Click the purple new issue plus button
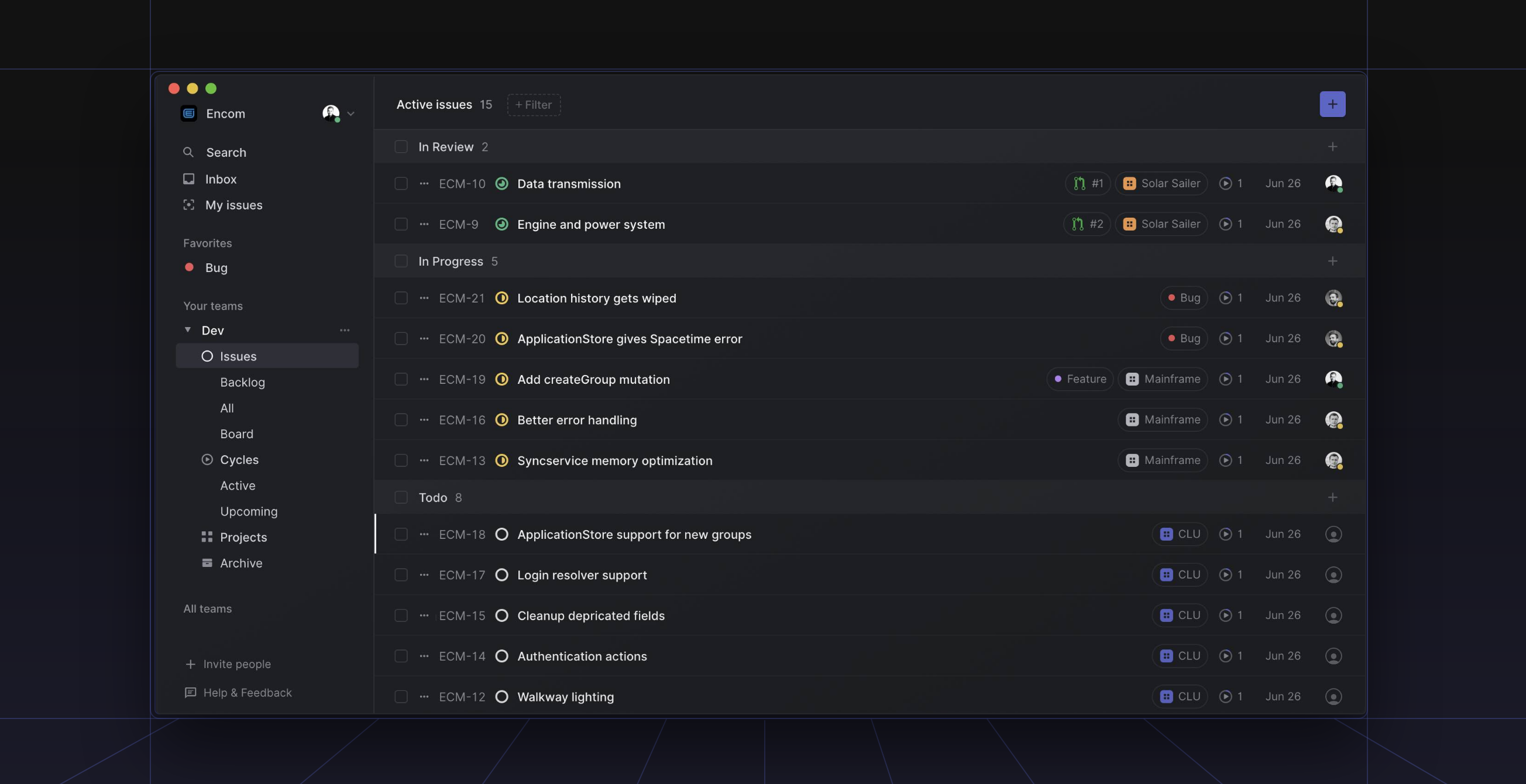 [1332, 104]
